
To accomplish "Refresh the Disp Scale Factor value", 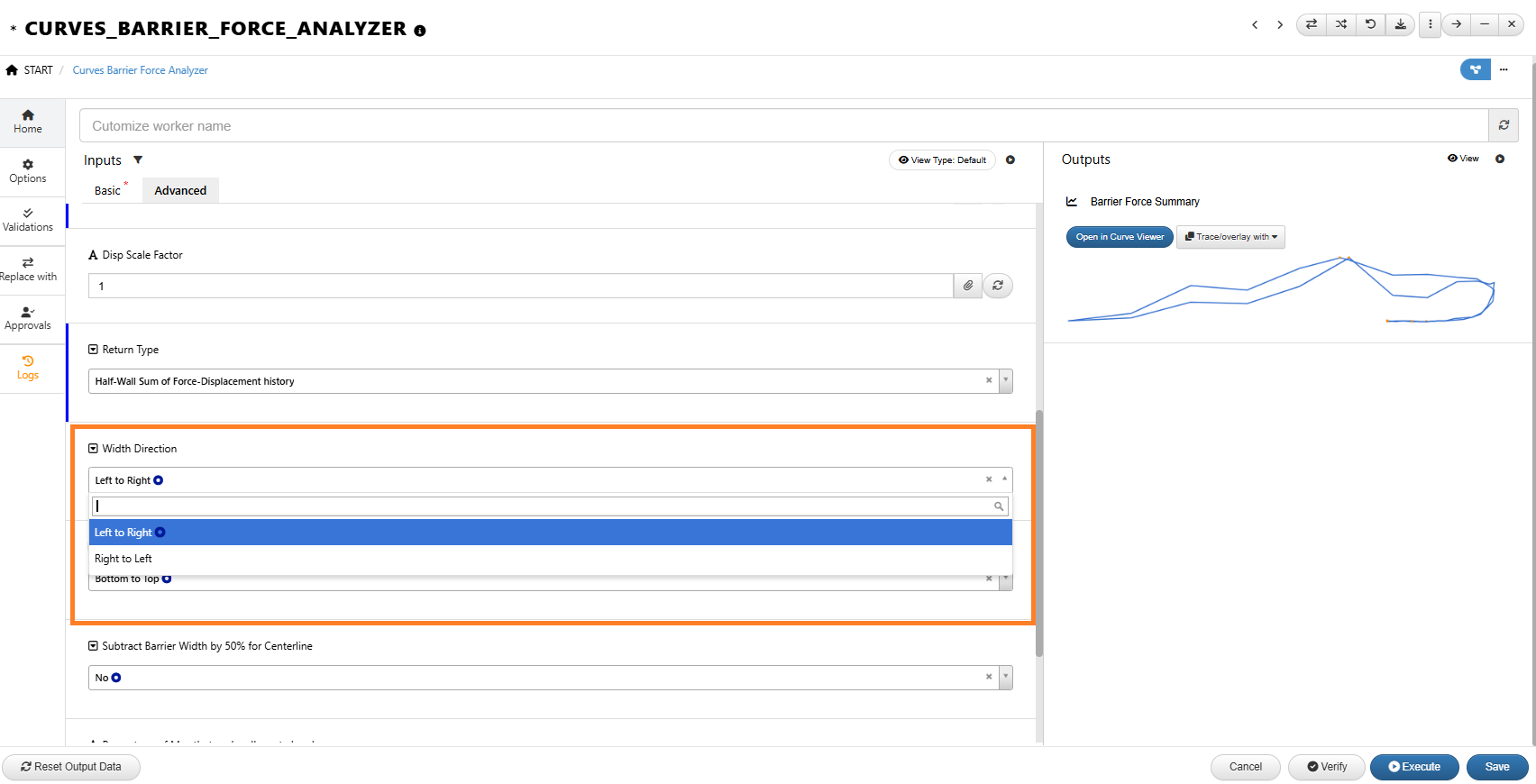I will coord(998,286).
